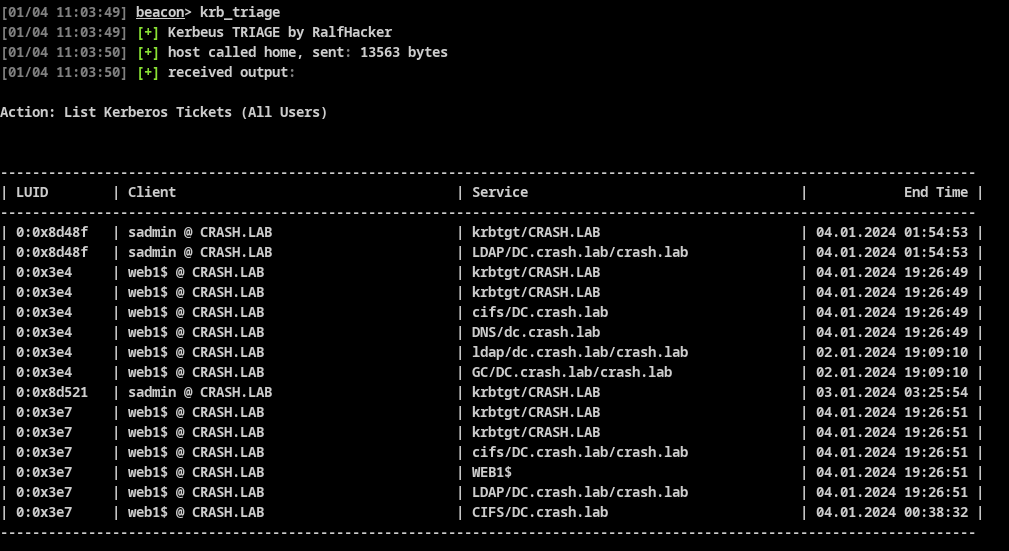Select the cifs/DC.crash.lab/crash.lab service entry
Viewport: 1009px width, 551px height.
(580, 452)
